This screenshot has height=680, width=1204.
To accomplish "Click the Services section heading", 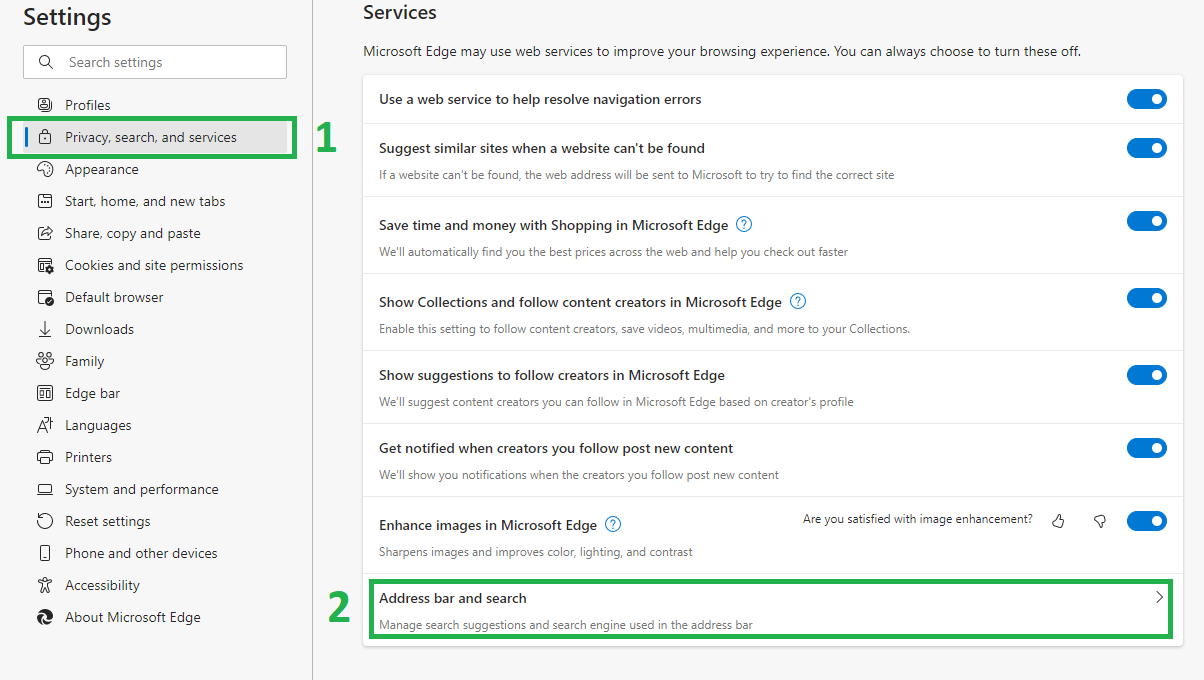I will point(400,13).
